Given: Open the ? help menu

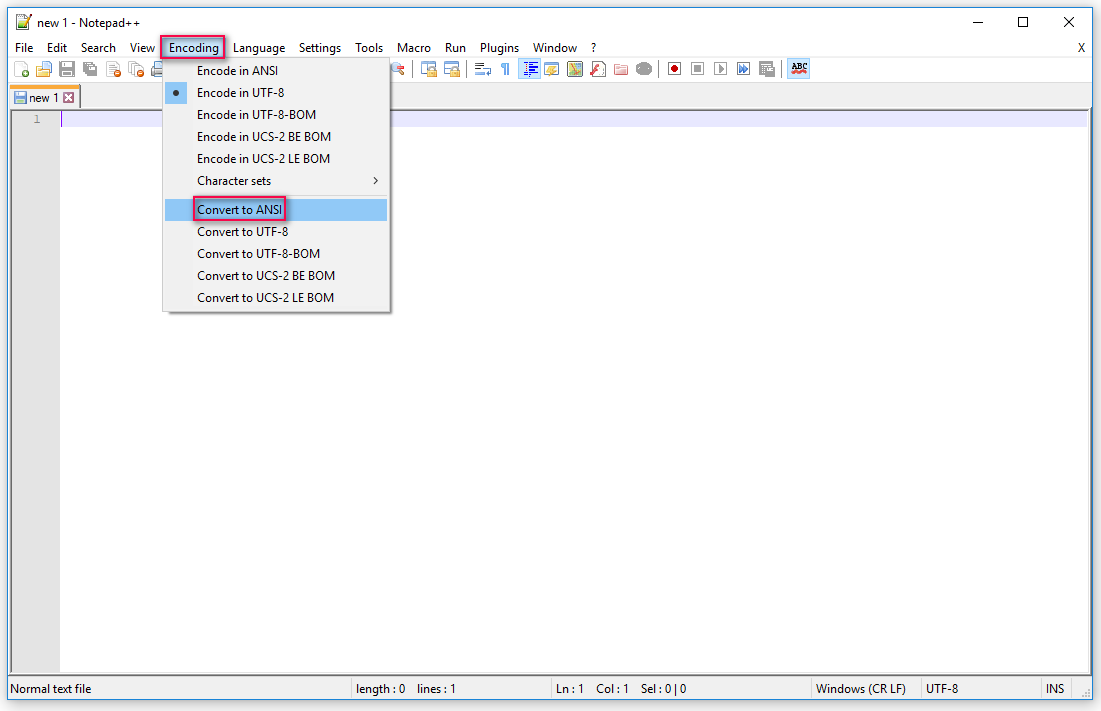Looking at the screenshot, I should [x=593, y=48].
